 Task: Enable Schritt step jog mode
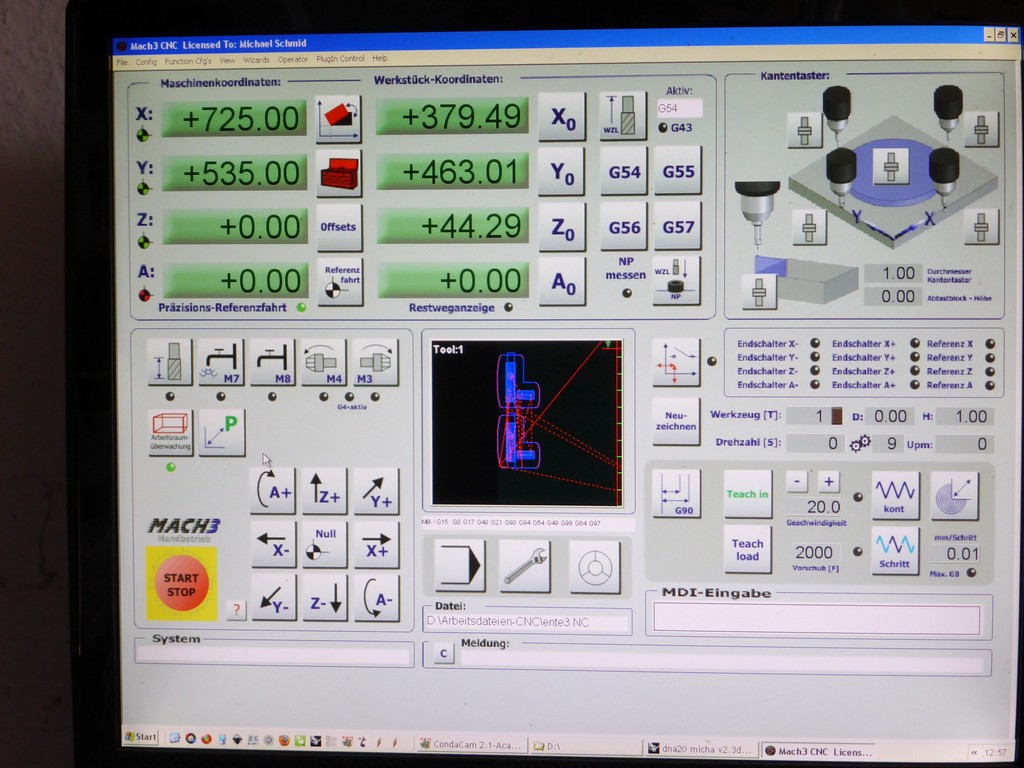pos(895,550)
